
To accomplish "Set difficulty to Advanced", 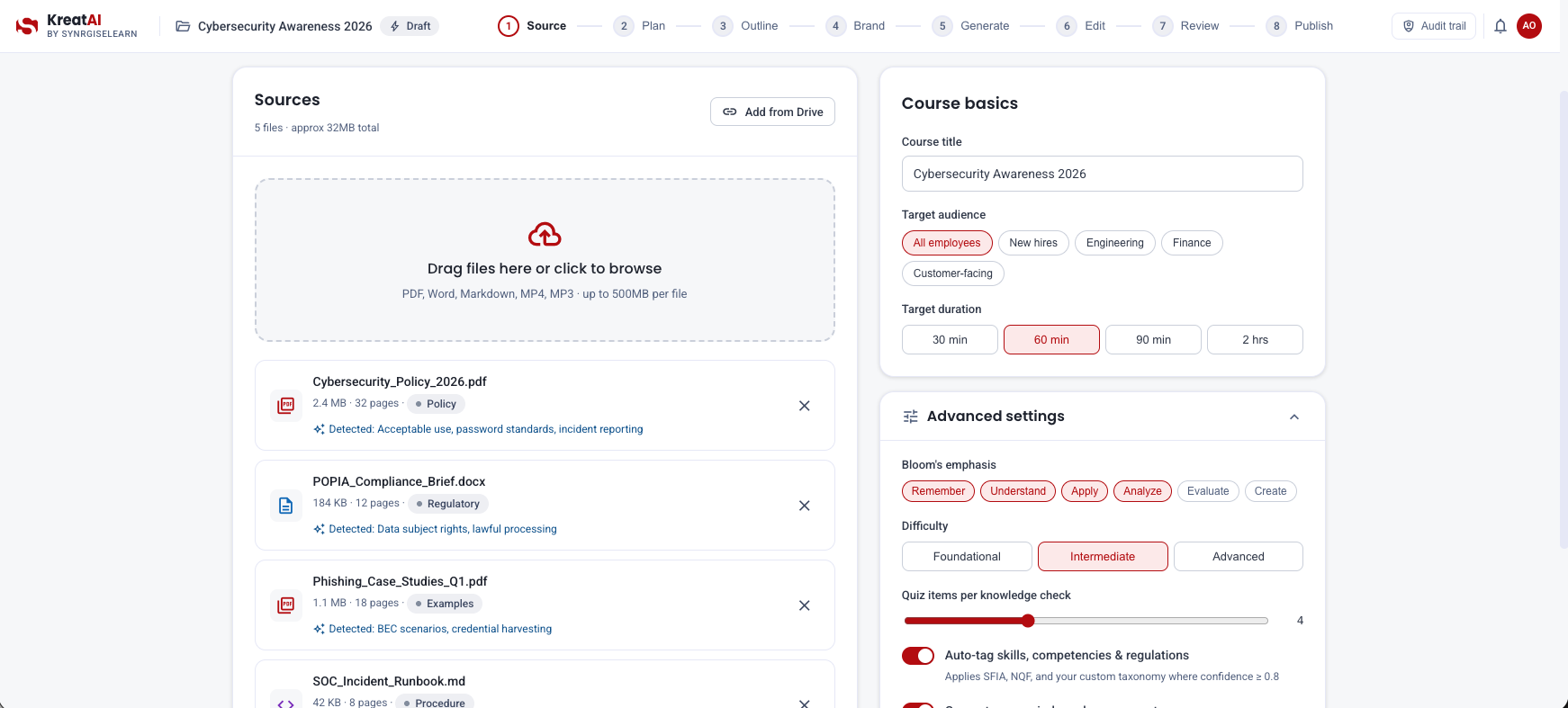I will coord(1239,557).
